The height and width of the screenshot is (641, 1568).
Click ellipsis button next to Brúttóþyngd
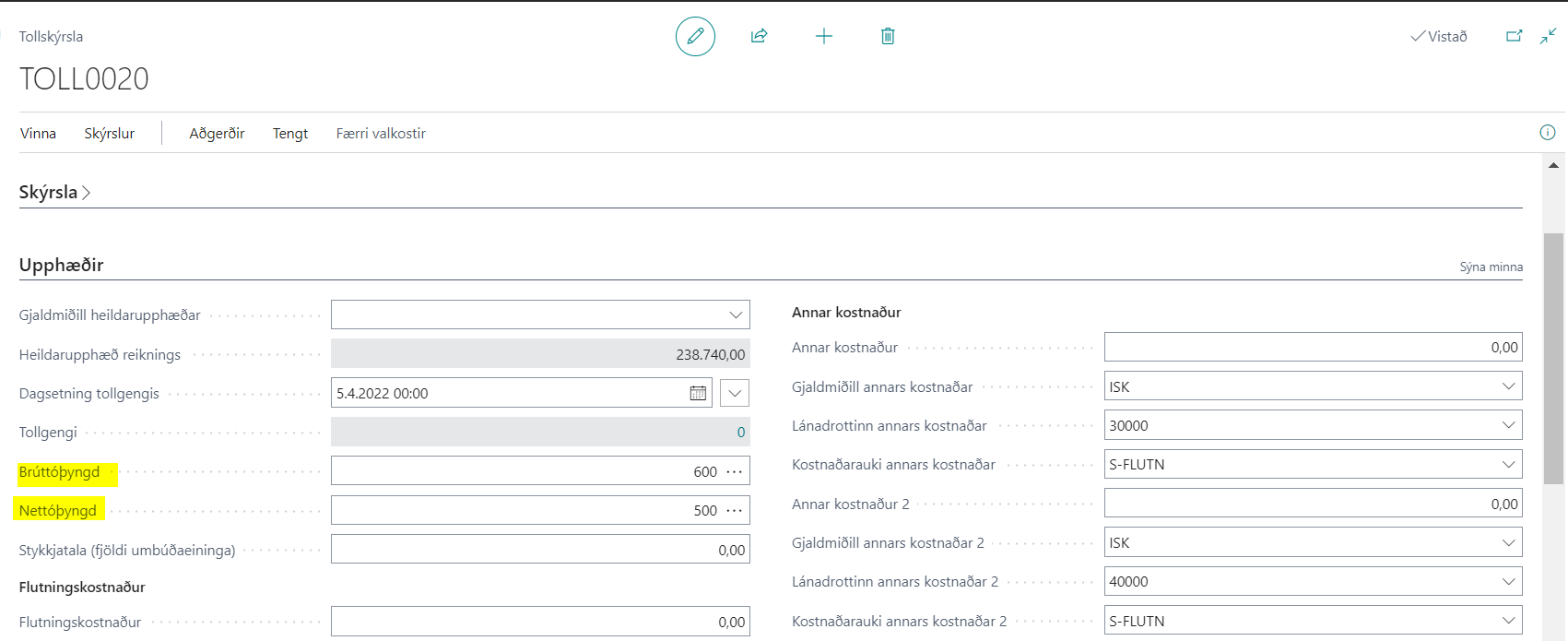point(734,472)
